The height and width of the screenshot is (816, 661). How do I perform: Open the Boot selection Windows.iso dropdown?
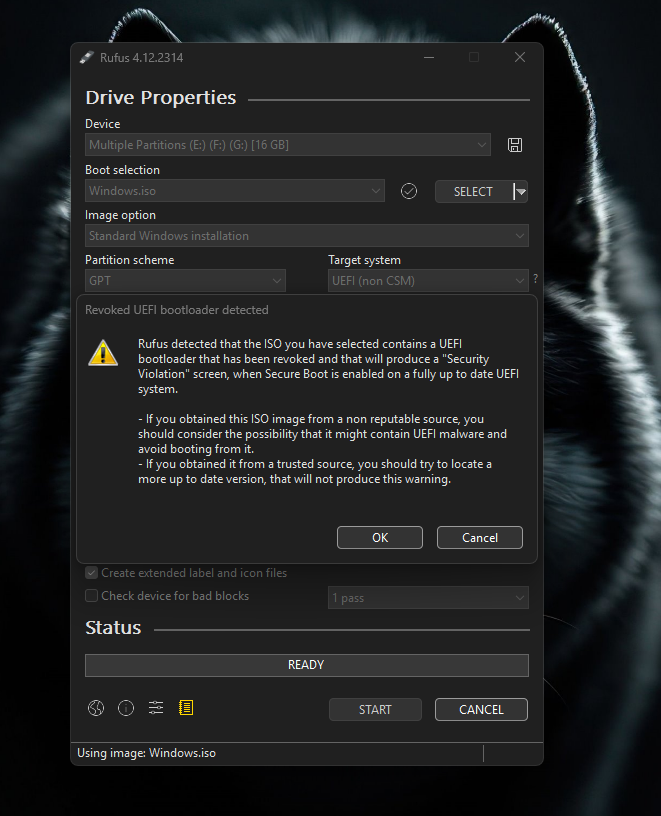(x=235, y=190)
